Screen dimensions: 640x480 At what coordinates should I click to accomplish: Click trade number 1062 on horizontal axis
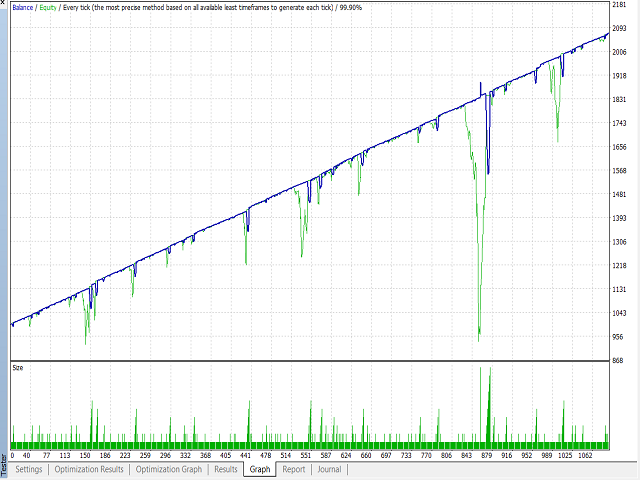pos(585,455)
